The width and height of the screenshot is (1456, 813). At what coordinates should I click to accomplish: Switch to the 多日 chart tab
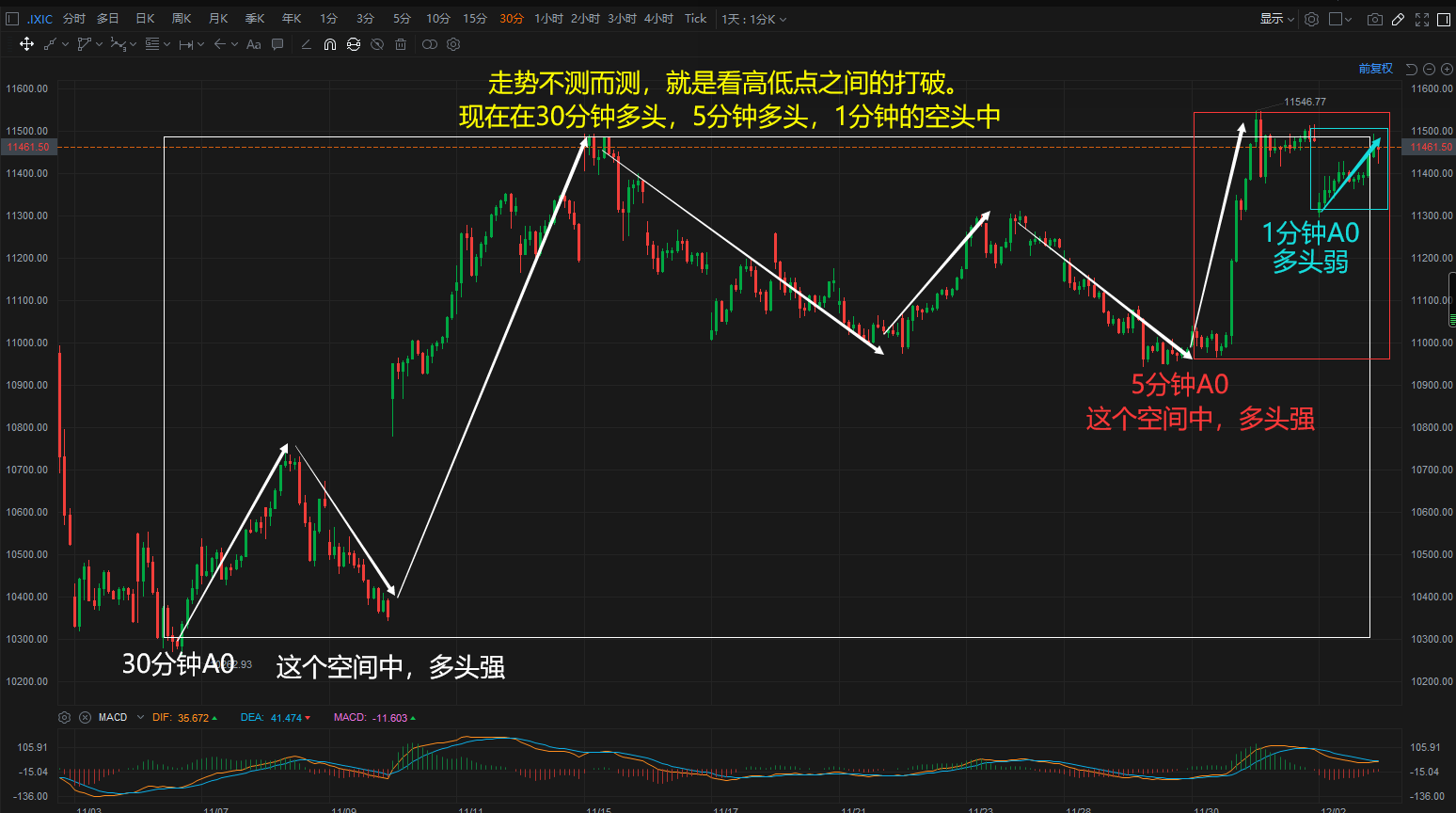point(108,19)
